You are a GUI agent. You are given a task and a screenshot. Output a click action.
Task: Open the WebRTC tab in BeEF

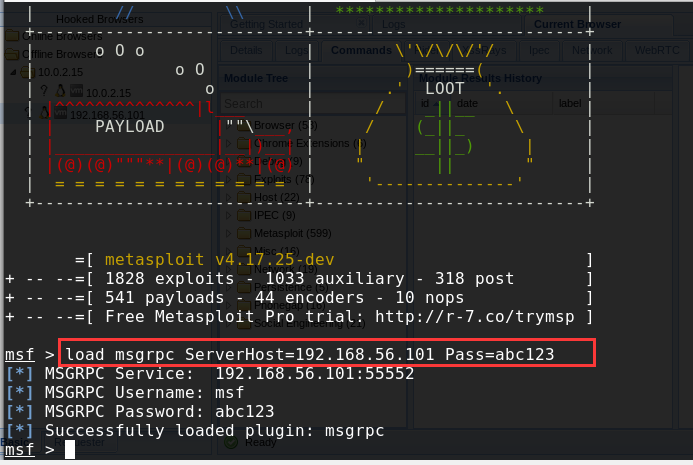tap(657, 50)
